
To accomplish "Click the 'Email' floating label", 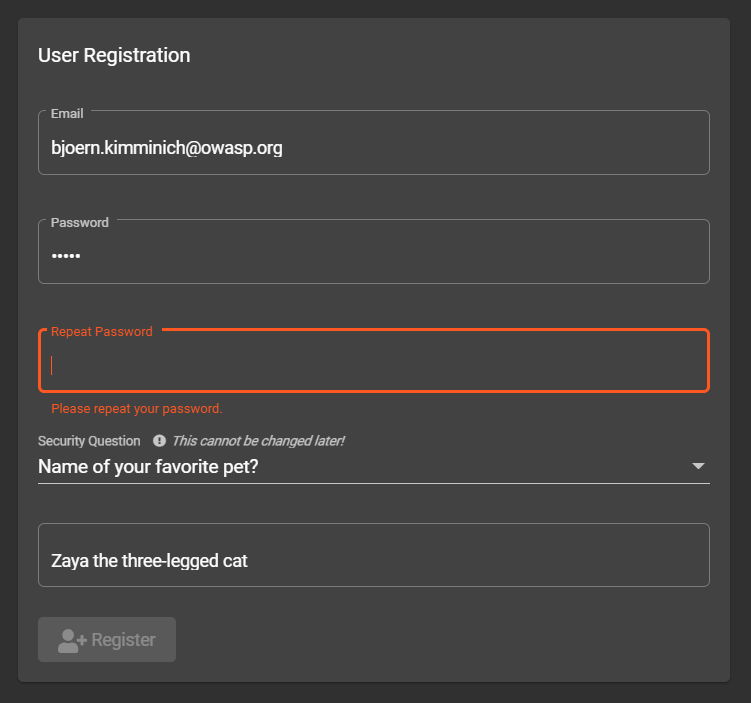I will coord(67,114).
